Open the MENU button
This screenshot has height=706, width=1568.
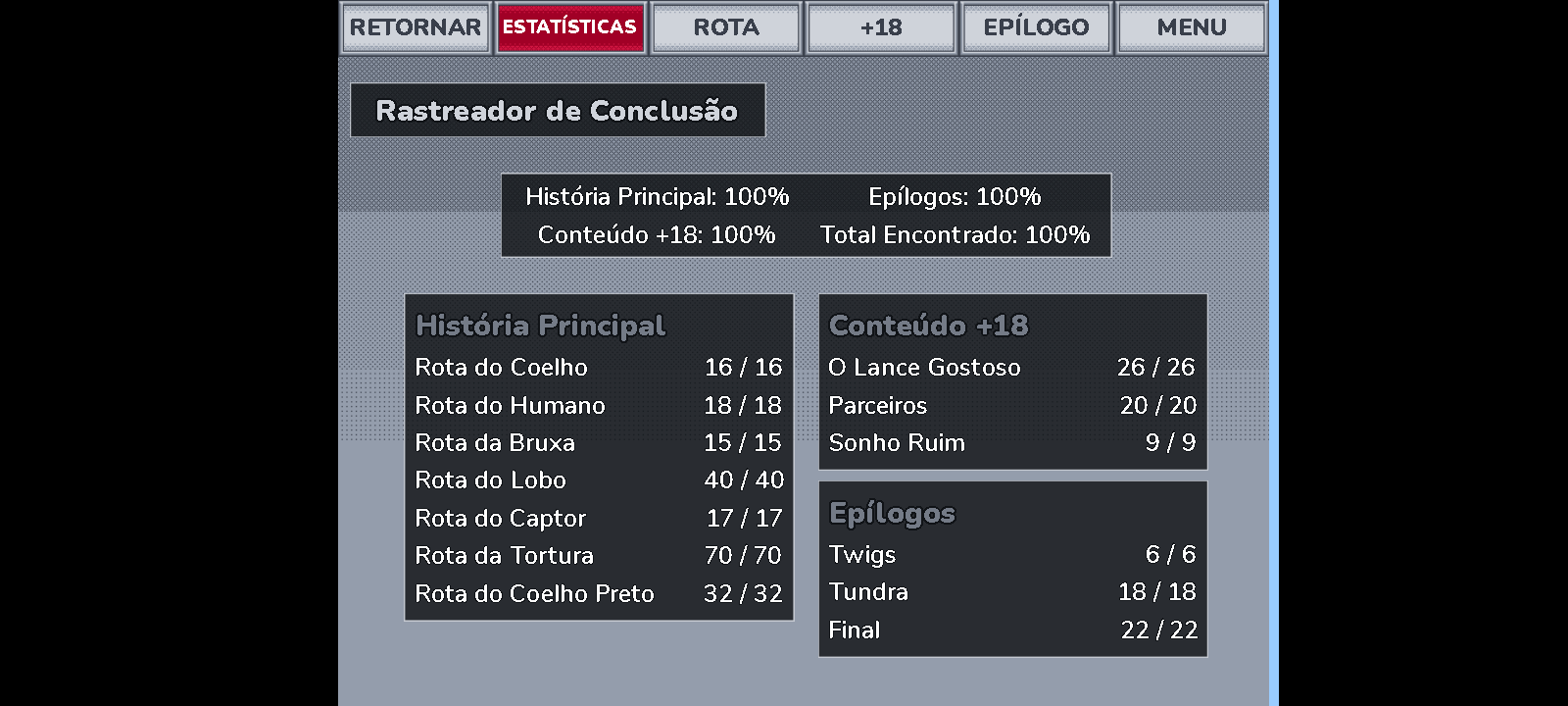[x=1192, y=27]
